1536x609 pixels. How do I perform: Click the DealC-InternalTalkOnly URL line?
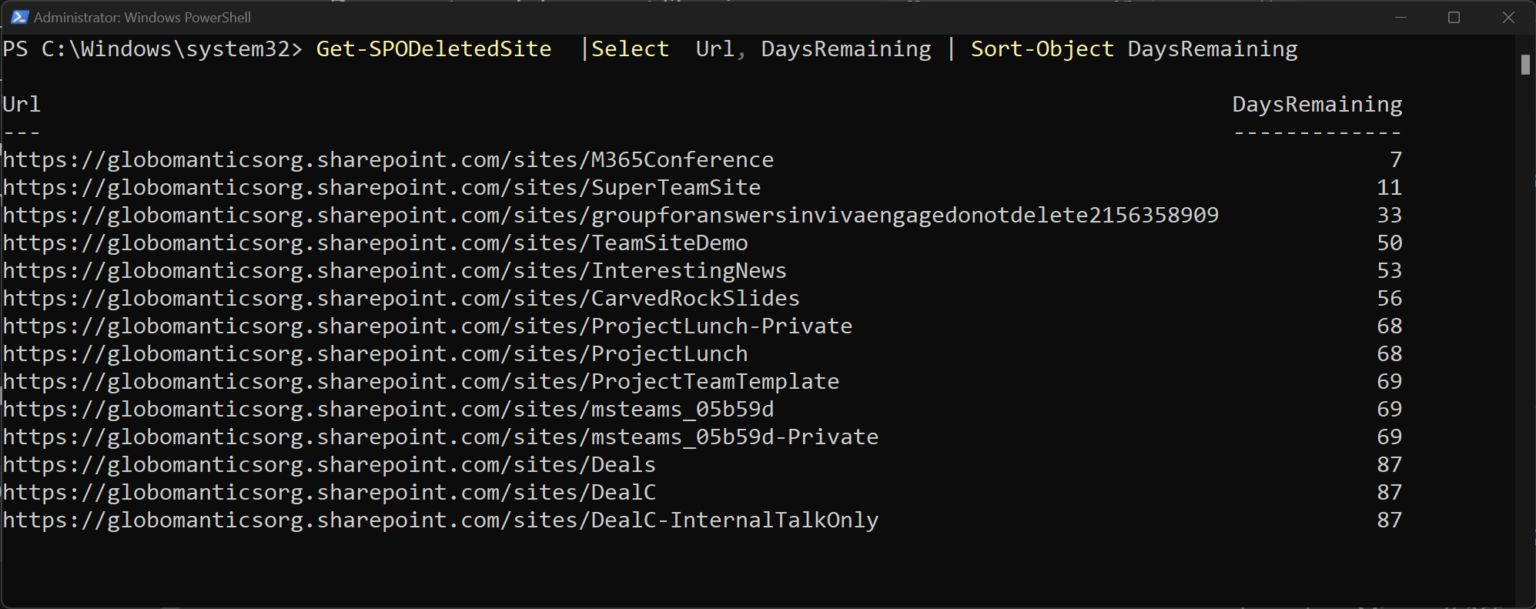pos(440,519)
